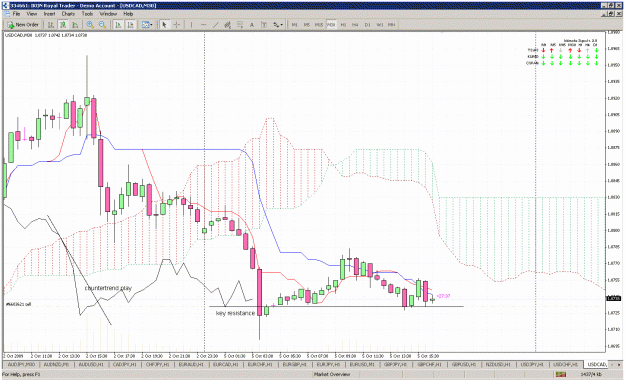Select the M30 timeframe button
Viewport: 625px width, 380px height.
point(331,25)
